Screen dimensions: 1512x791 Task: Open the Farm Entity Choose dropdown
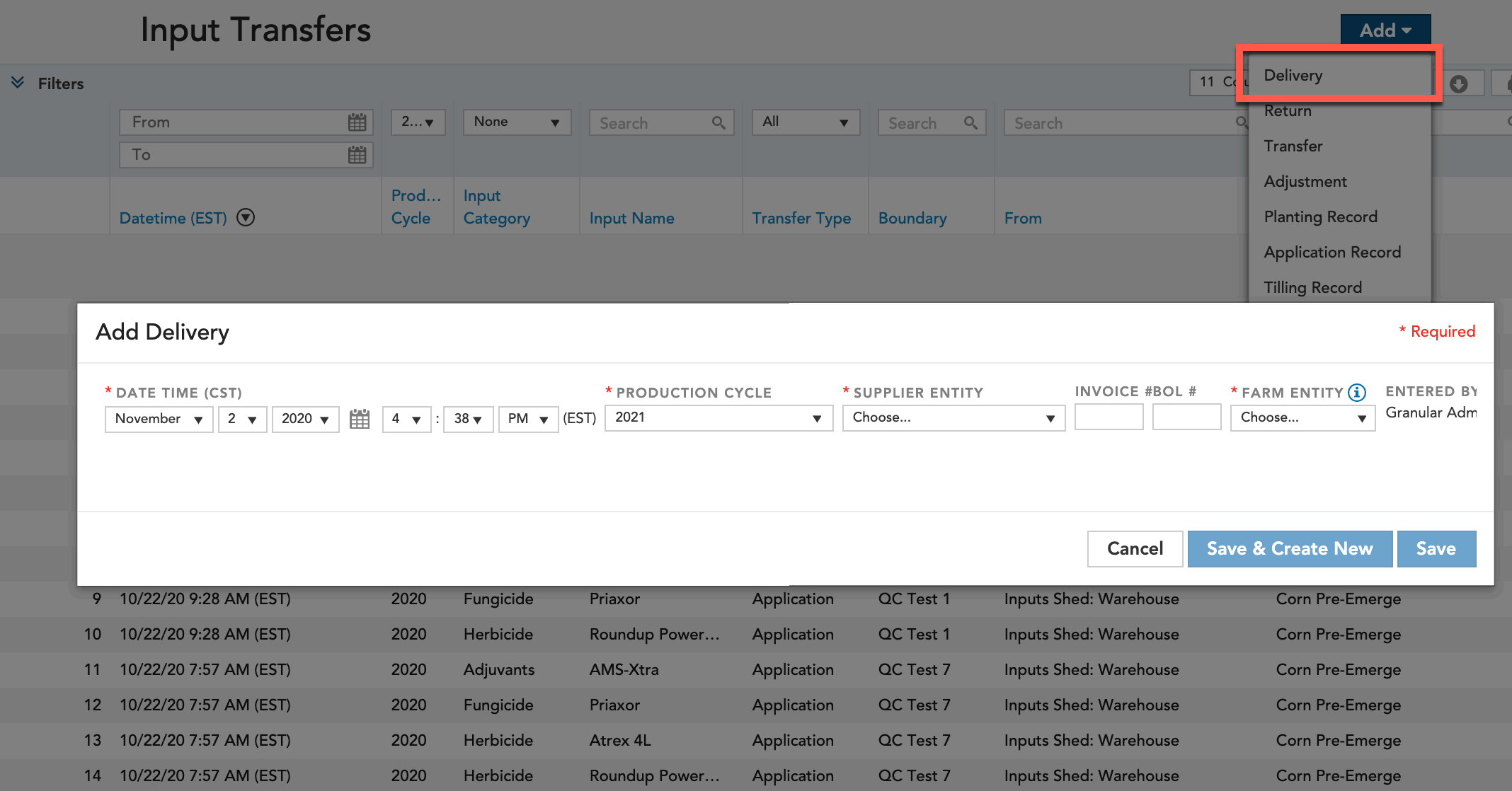pyautogui.click(x=1302, y=417)
